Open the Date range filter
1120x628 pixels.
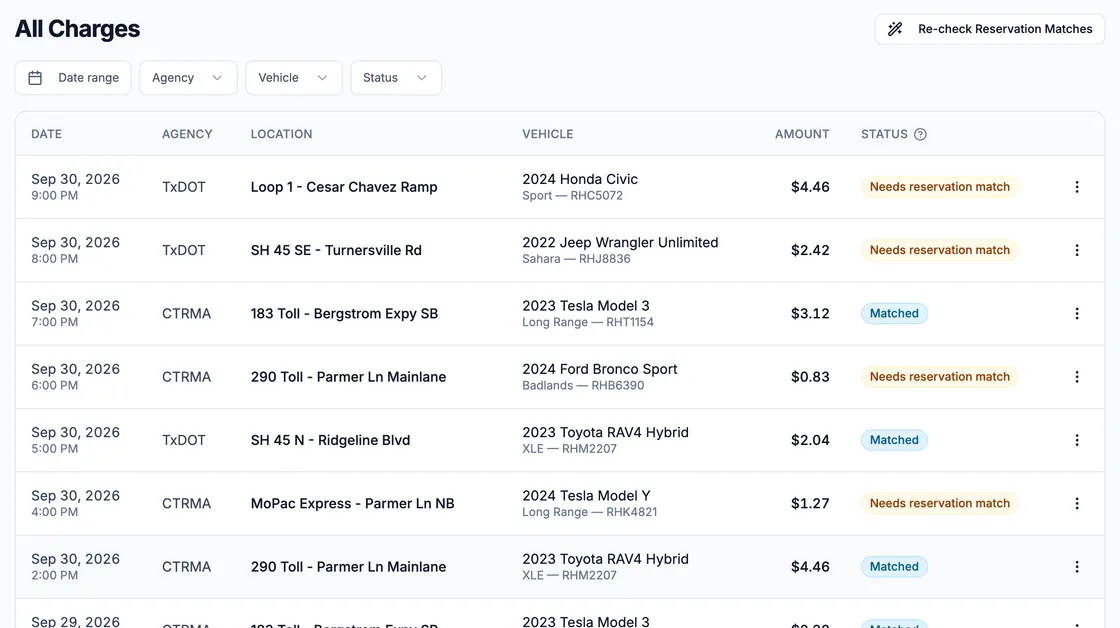pos(73,78)
